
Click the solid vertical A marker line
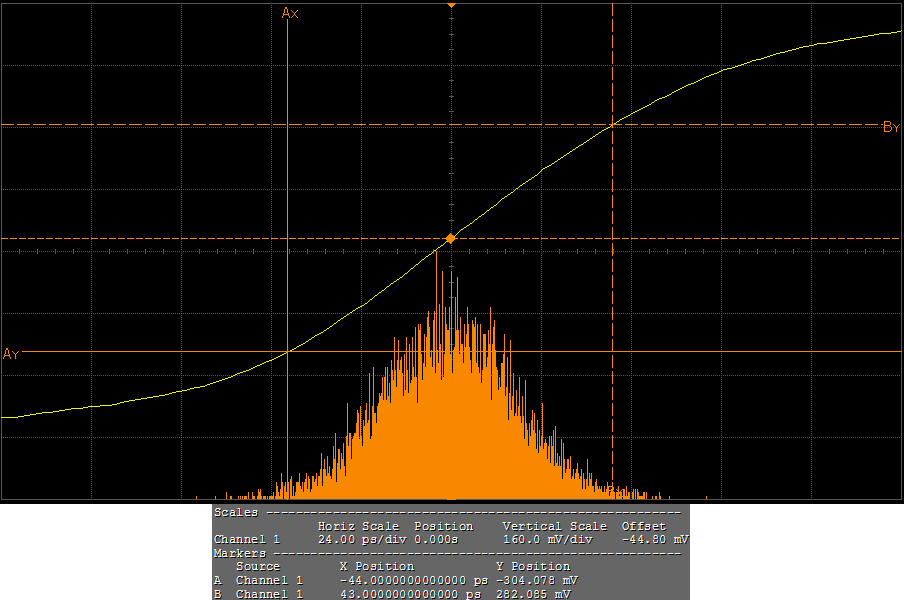(287, 200)
